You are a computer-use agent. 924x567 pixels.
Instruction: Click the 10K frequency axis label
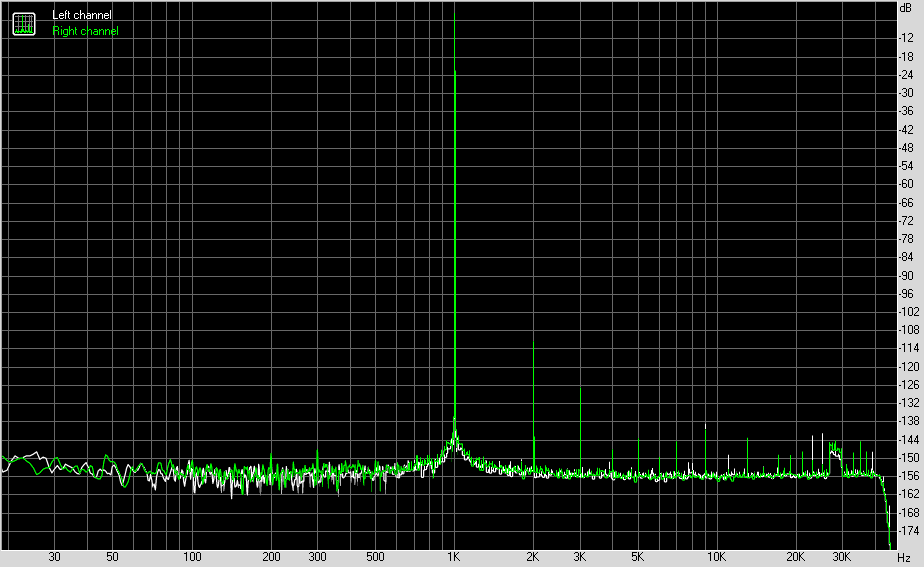717,557
